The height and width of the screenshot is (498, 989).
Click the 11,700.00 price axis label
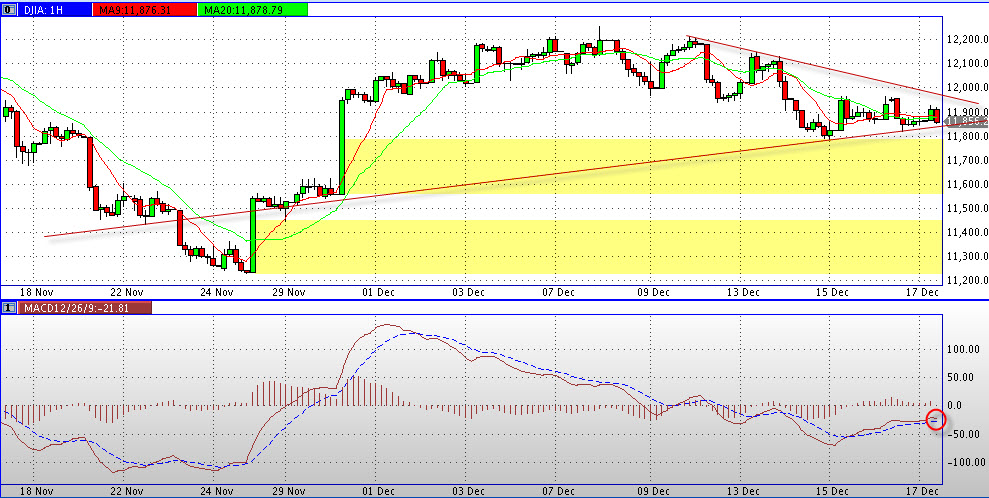point(966,159)
